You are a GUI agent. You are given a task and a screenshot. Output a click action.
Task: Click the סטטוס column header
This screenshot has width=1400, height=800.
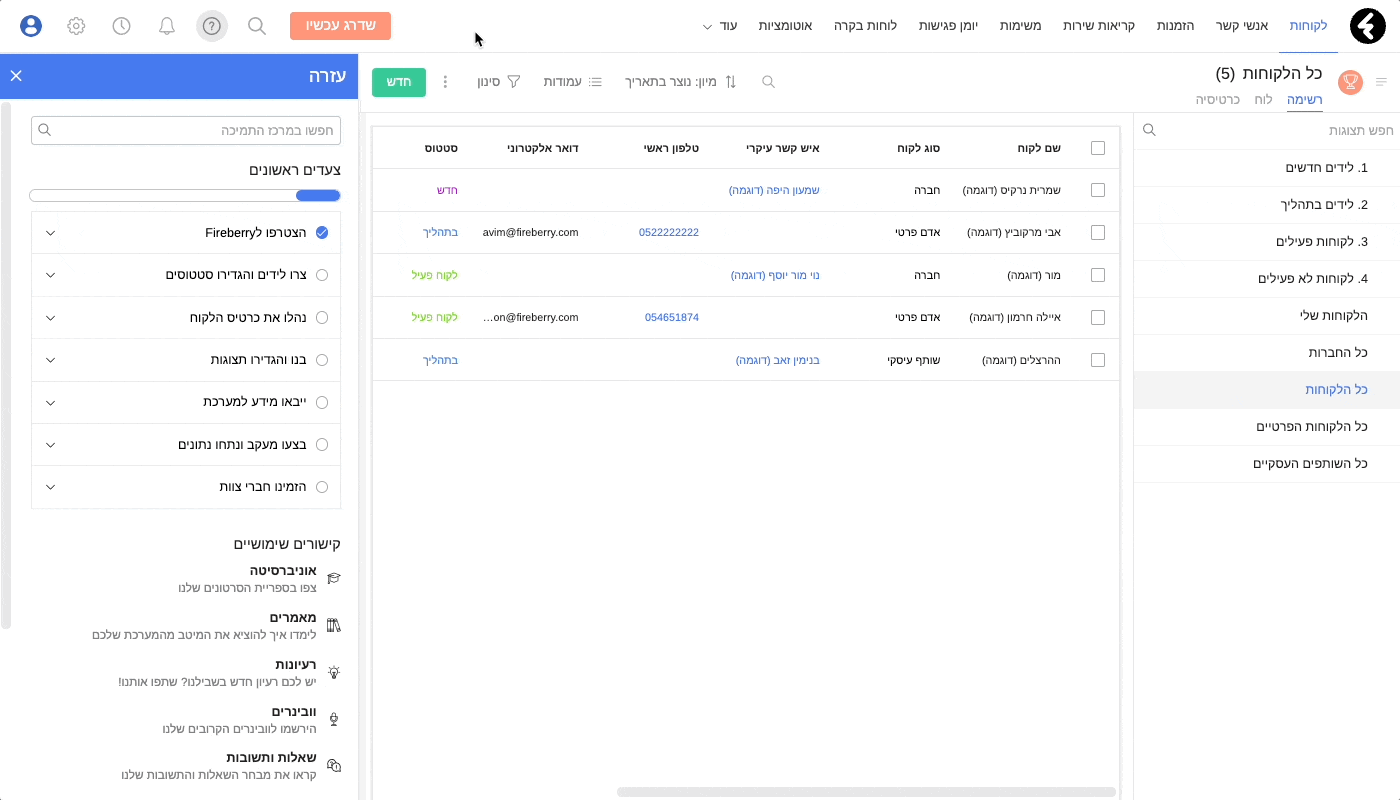(441, 148)
